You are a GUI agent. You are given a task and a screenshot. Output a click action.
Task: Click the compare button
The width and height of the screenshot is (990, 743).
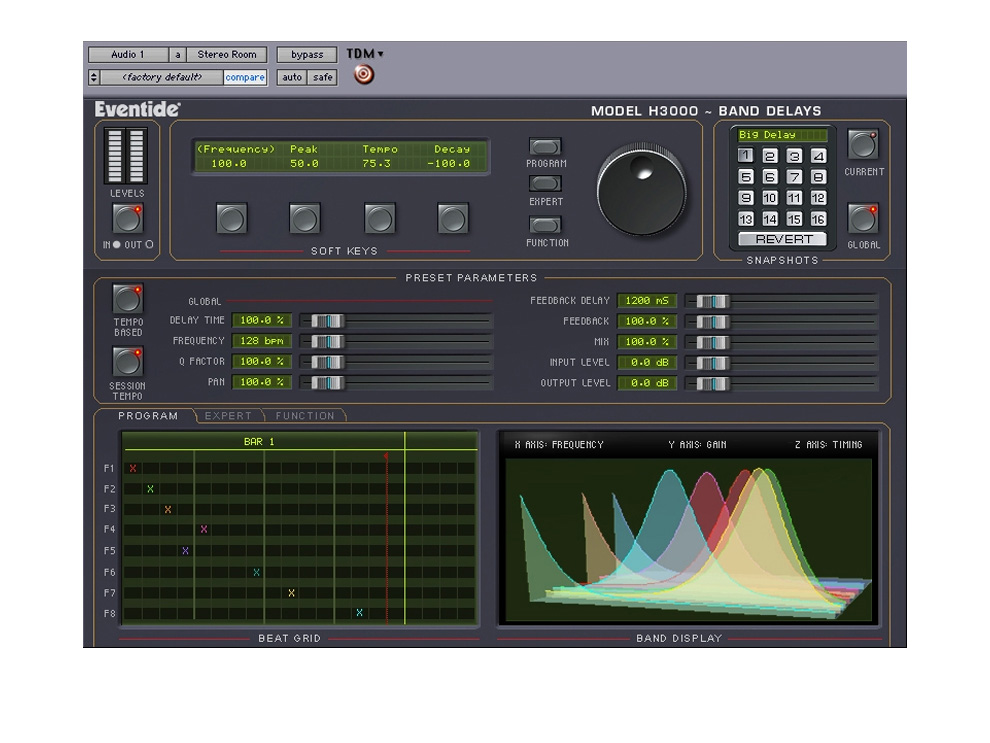[245, 77]
